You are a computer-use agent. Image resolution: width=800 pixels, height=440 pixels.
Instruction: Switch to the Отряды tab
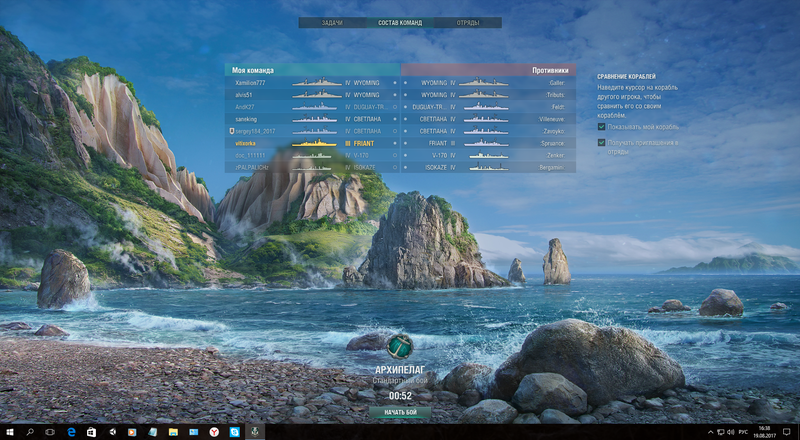[468, 23]
